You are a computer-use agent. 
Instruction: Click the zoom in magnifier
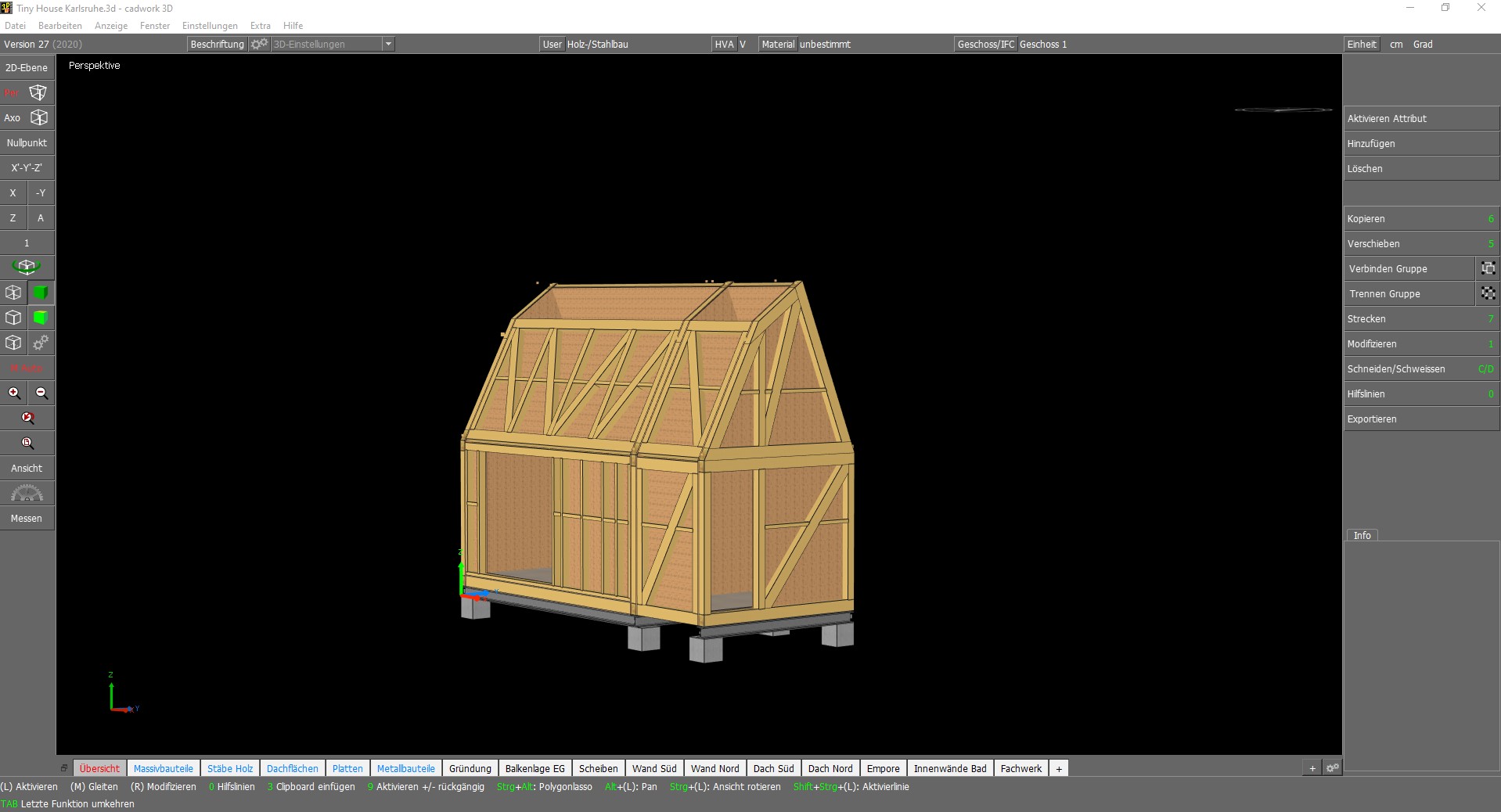click(13, 393)
